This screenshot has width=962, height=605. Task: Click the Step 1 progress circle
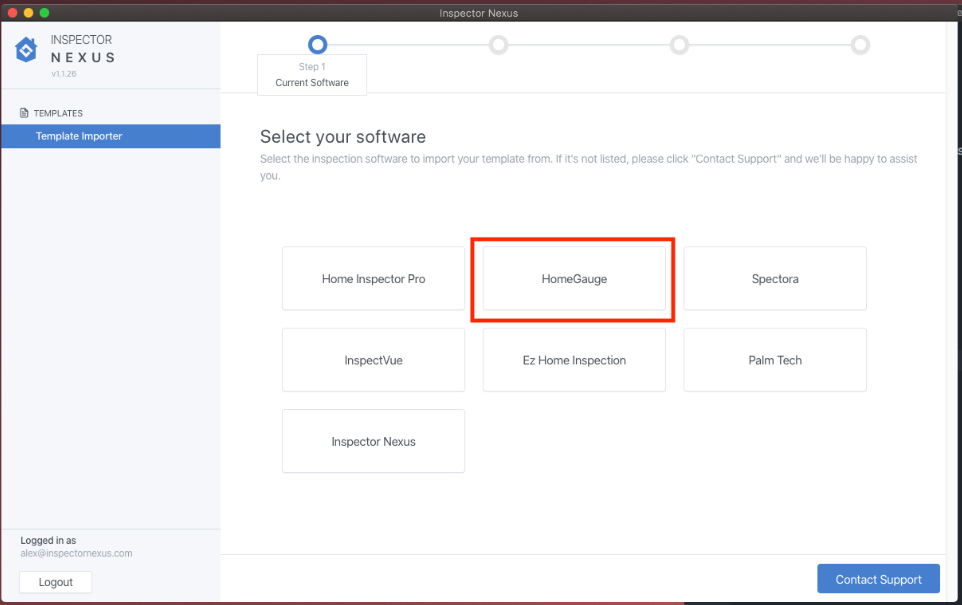(318, 44)
